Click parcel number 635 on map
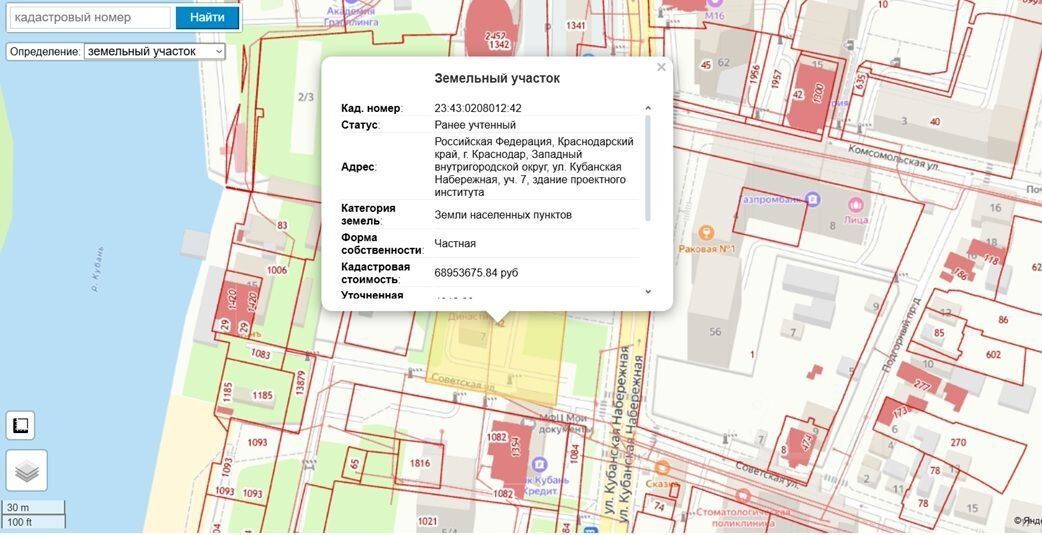 point(862,82)
